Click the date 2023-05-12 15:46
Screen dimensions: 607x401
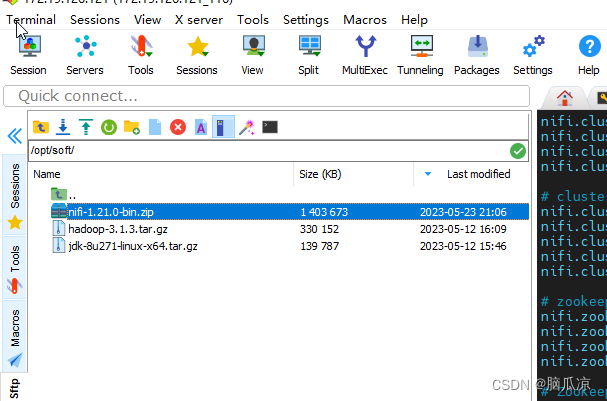[463, 246]
